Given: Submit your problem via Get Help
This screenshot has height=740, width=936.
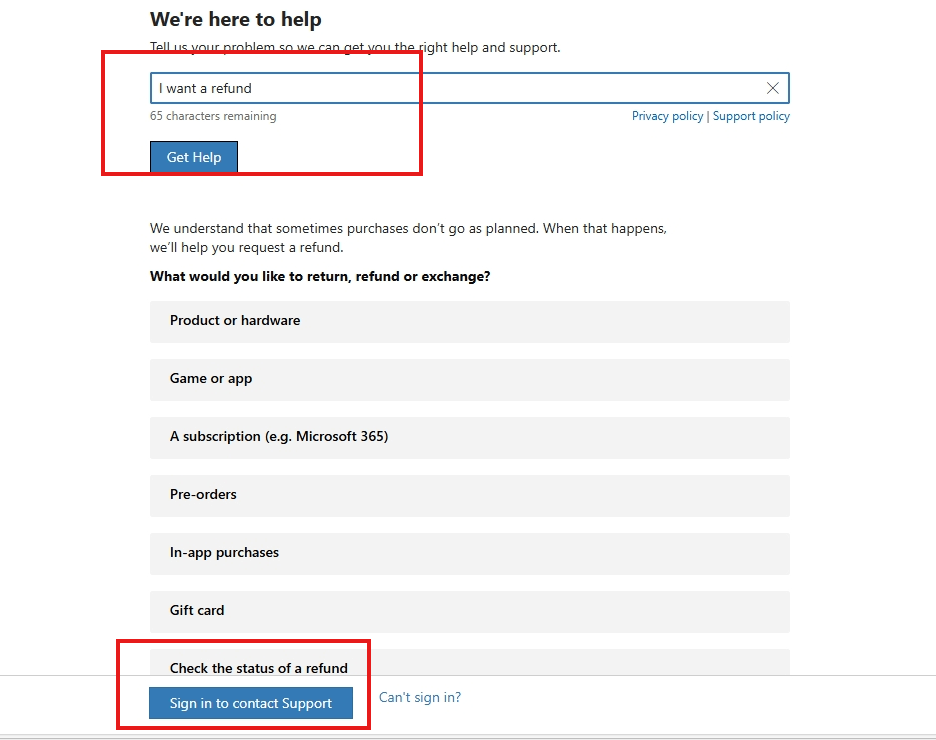Looking at the screenshot, I should (193, 156).
